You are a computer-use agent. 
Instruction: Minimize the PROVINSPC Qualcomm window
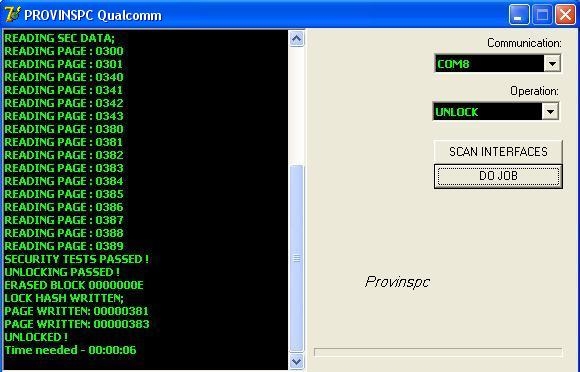click(x=519, y=15)
